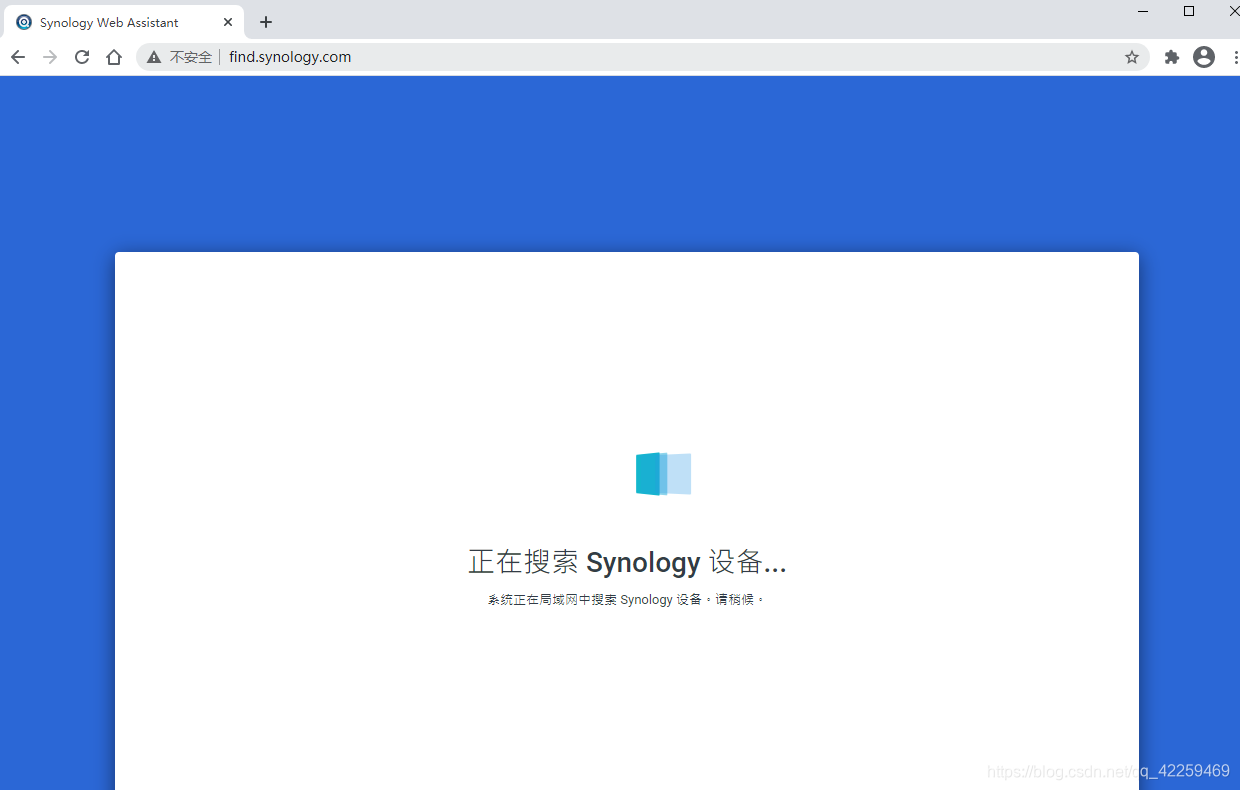
Task: Bookmark this page with the star
Action: click(1132, 57)
